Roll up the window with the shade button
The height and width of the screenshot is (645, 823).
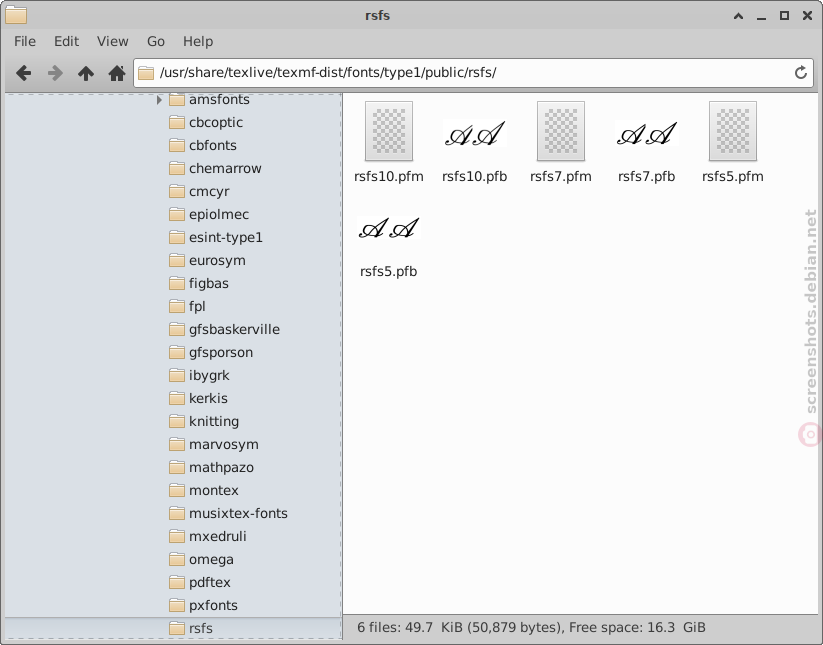[738, 16]
